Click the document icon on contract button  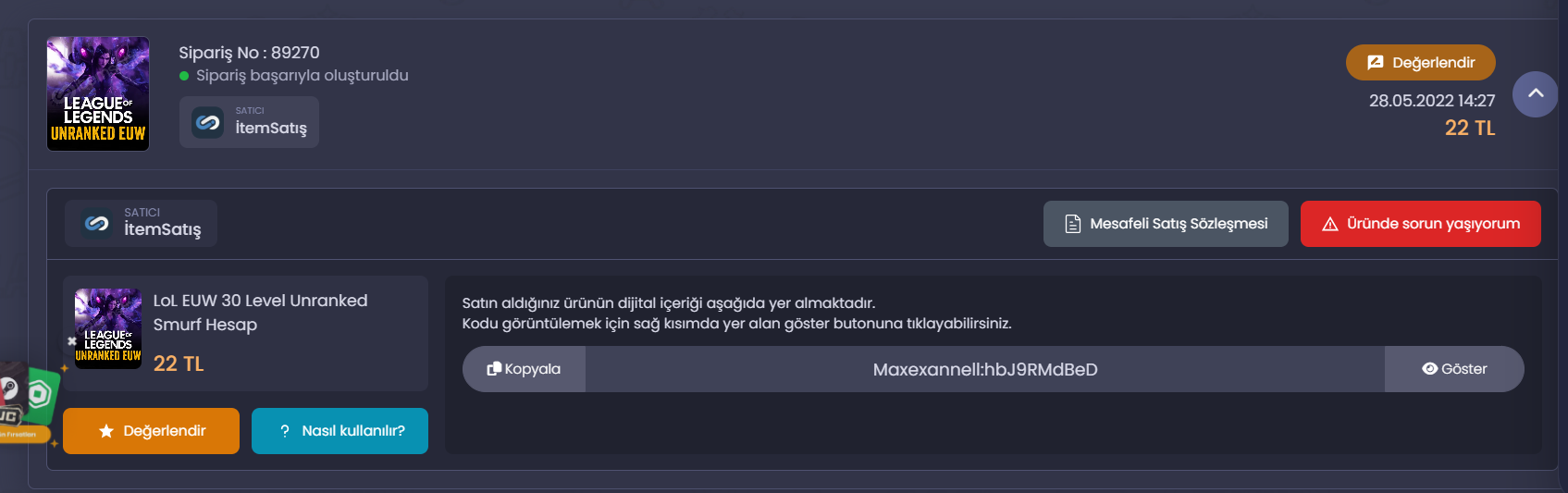click(1073, 224)
